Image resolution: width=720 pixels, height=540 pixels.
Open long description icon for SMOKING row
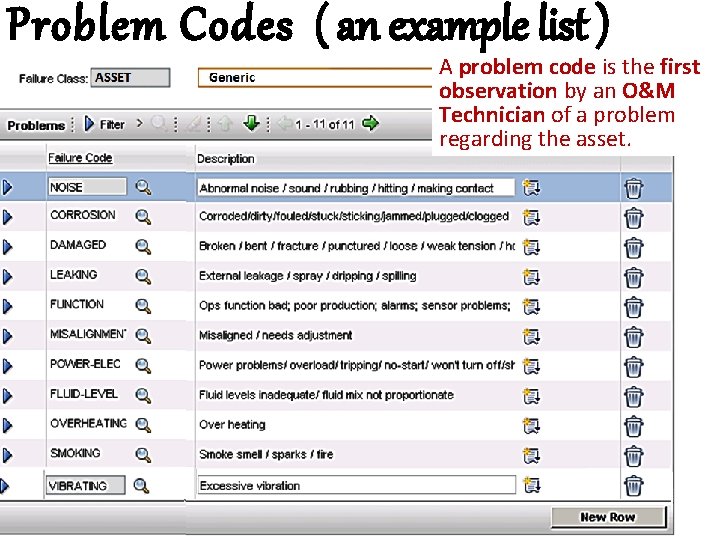click(x=531, y=456)
